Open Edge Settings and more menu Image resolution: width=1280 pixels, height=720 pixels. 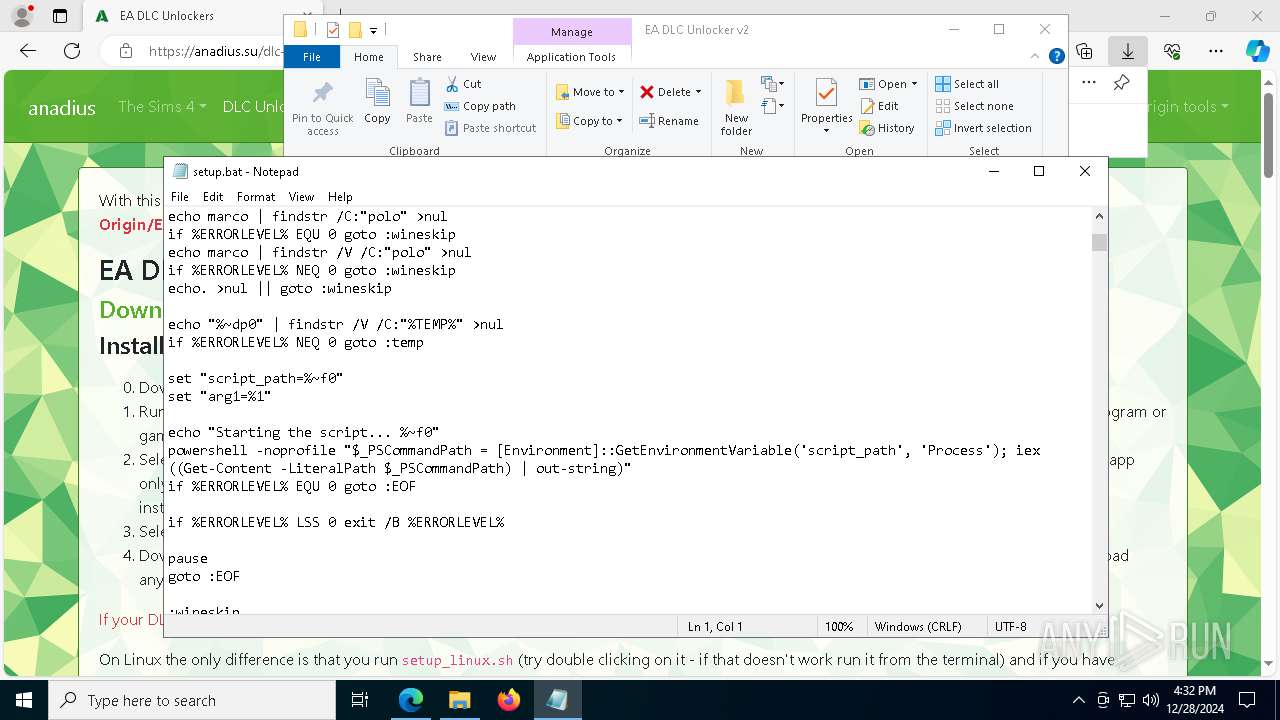click(x=1216, y=51)
